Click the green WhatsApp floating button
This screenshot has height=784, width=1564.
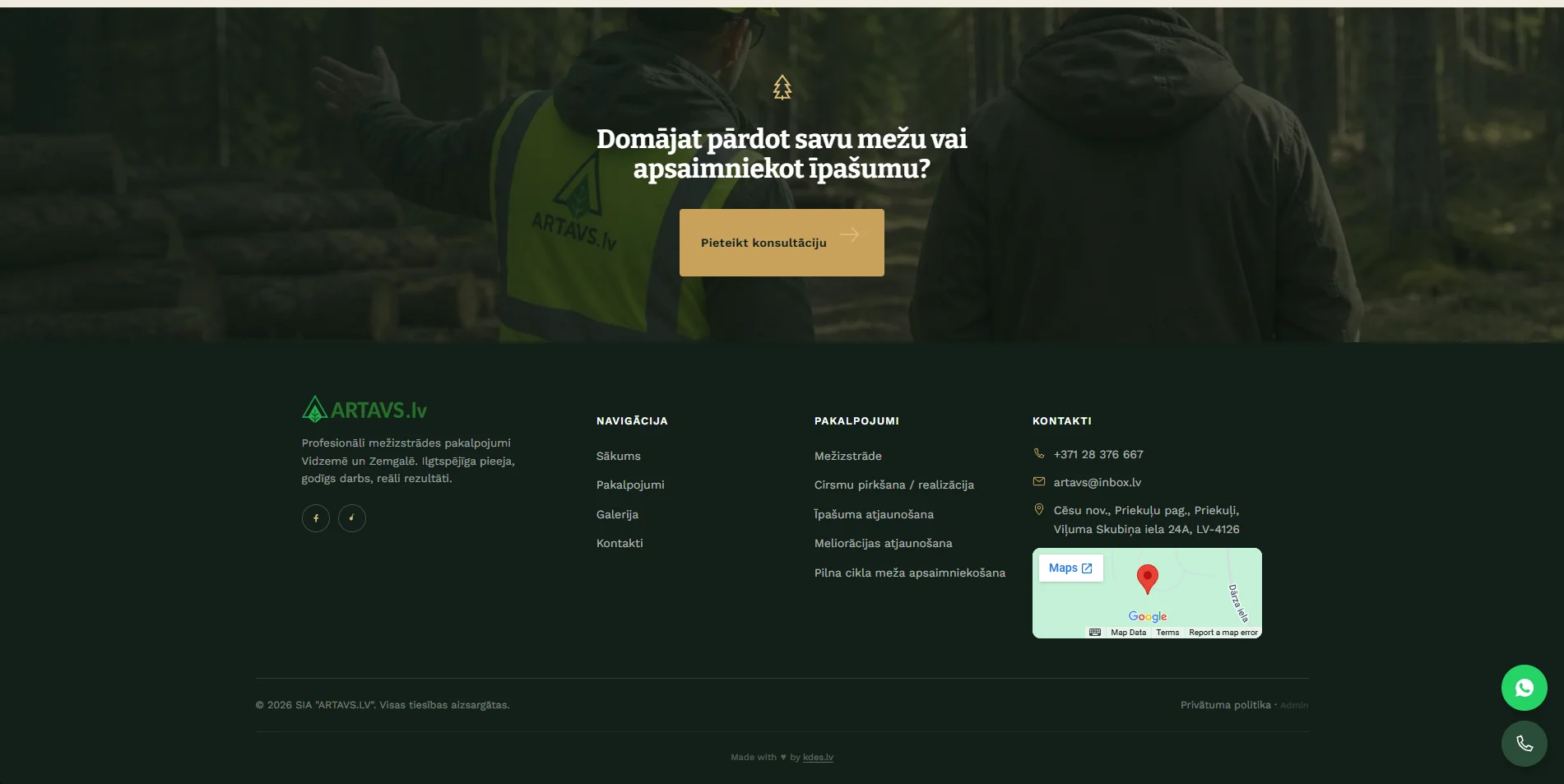pos(1525,688)
